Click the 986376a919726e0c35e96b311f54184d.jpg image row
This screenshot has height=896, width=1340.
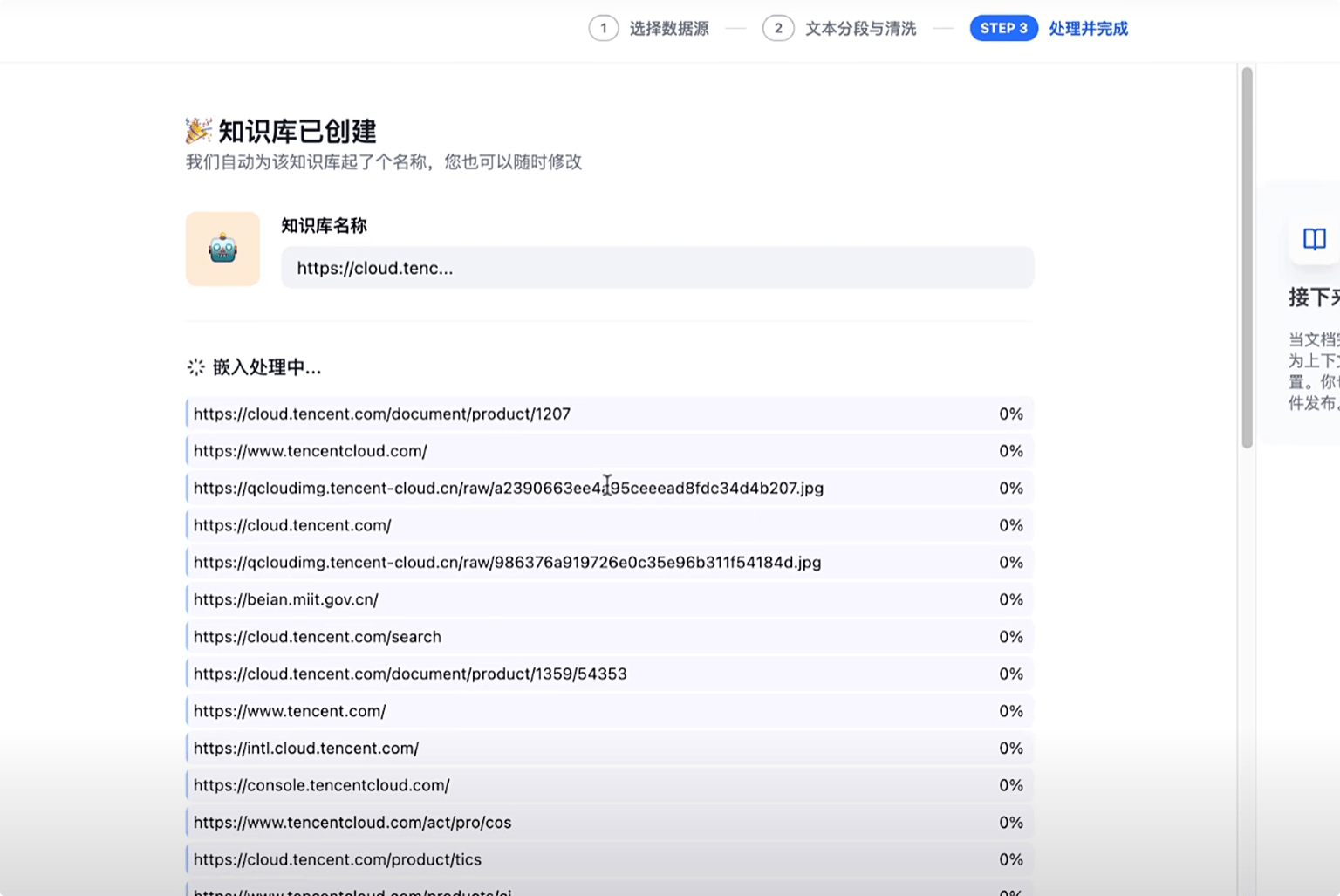609,562
